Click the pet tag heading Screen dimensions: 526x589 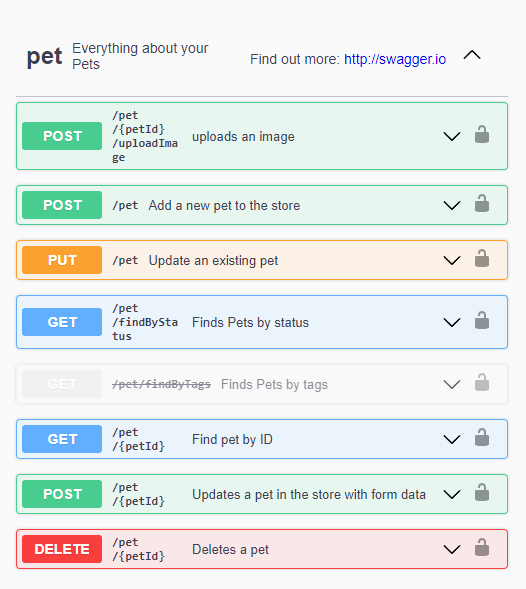[44, 57]
